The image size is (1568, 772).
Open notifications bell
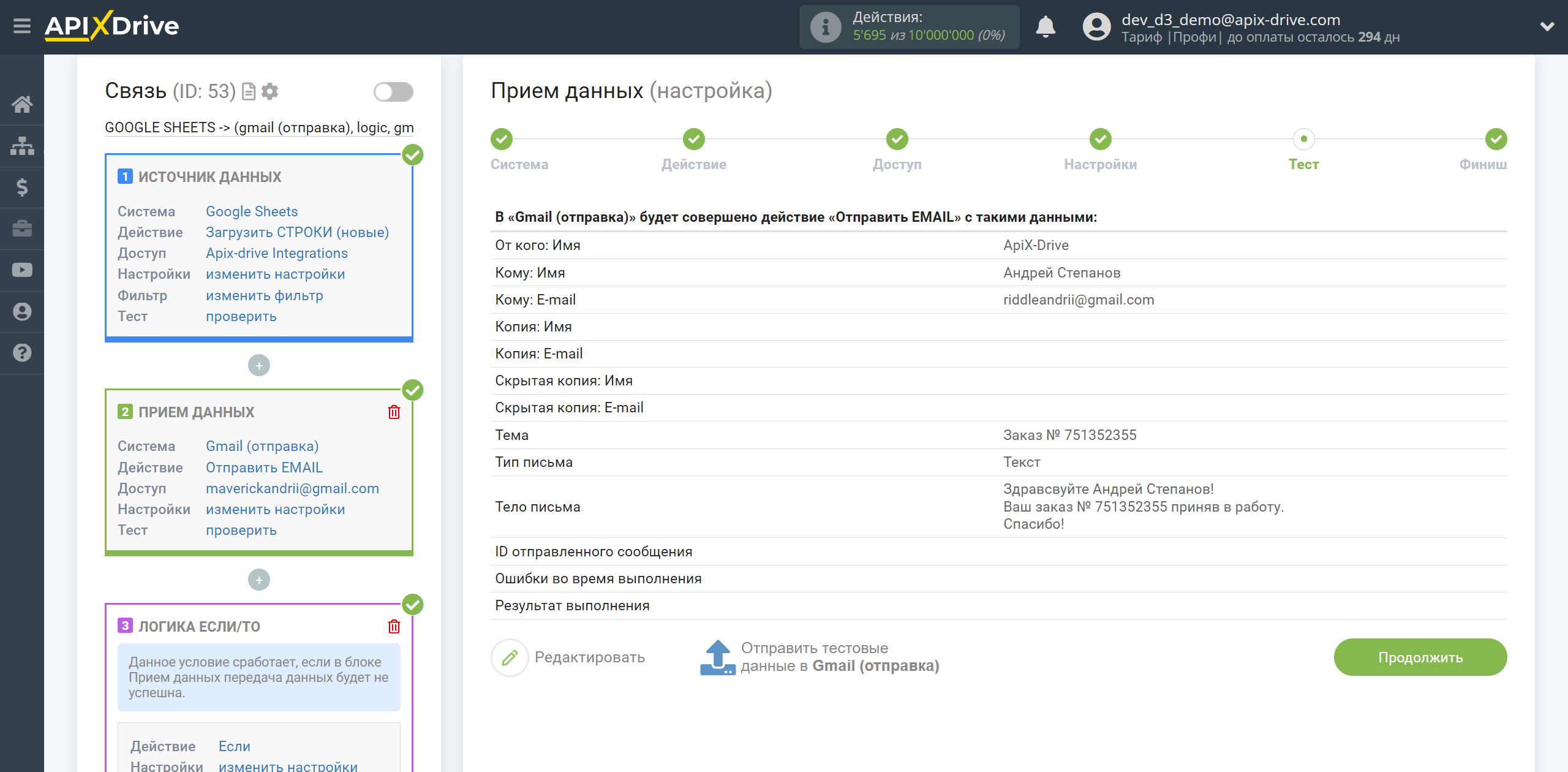(1046, 27)
